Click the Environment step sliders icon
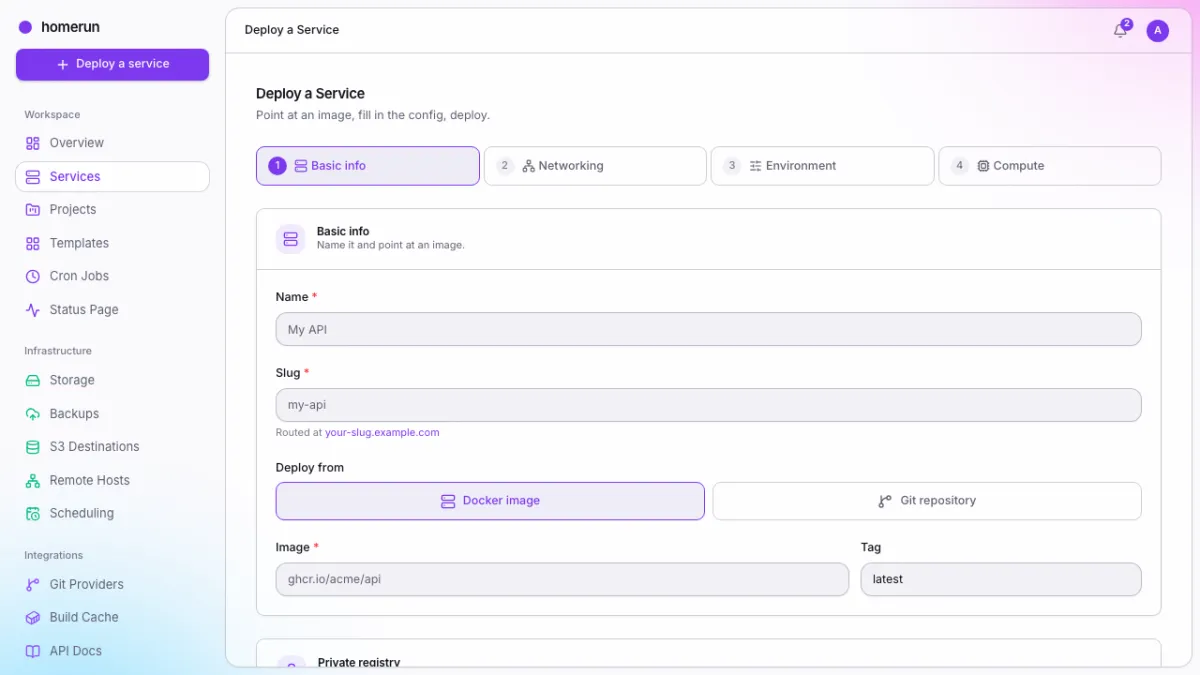 coord(756,166)
